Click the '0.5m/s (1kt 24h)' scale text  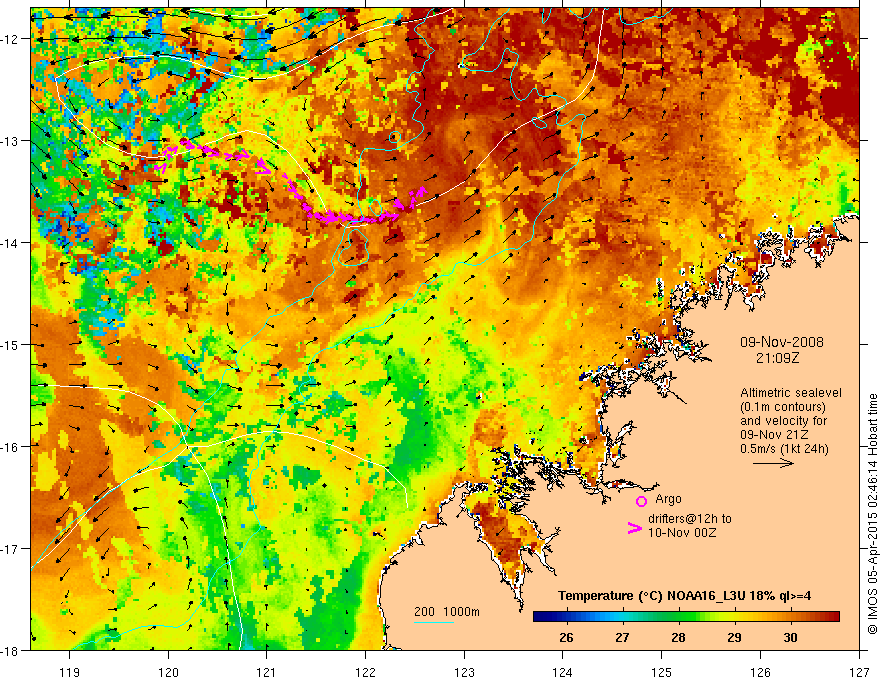[784, 449]
